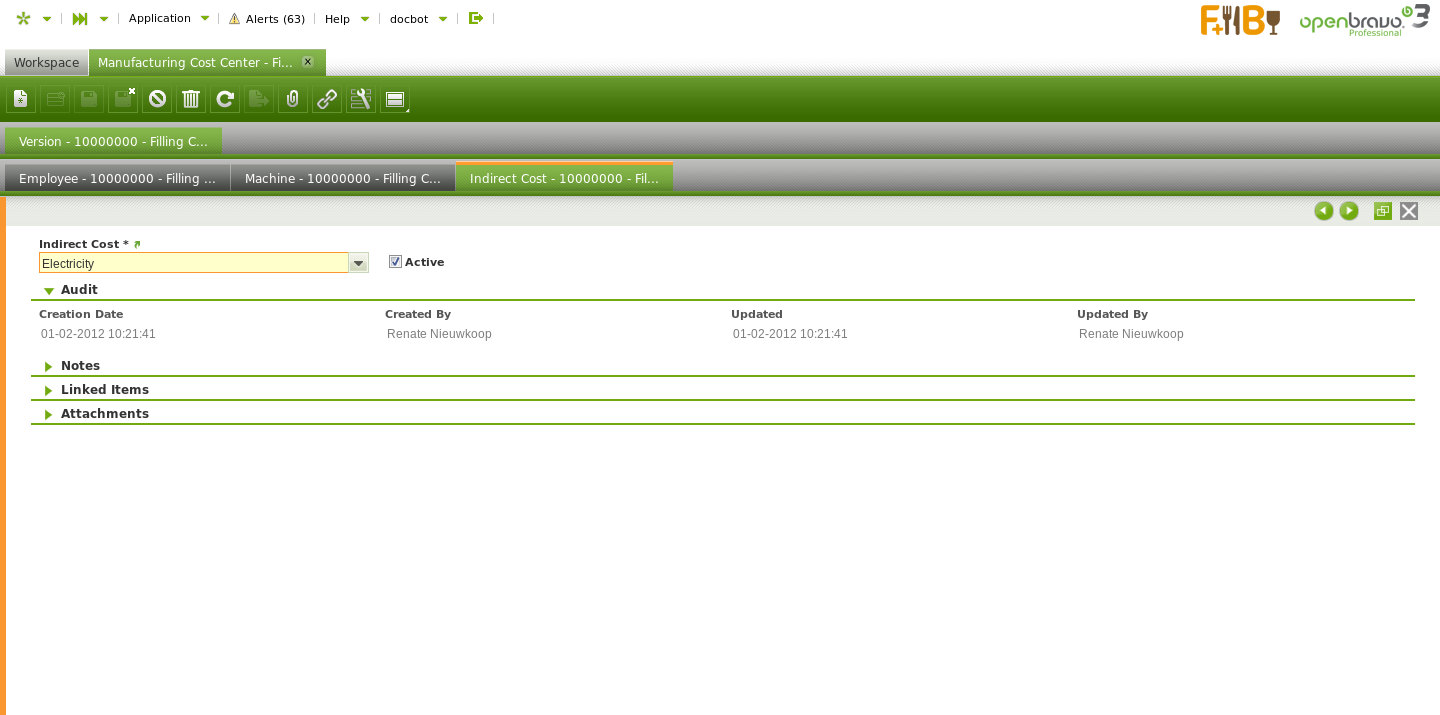The width and height of the screenshot is (1440, 715).
Task: Open the Alerts (63) link
Action: pos(267,19)
